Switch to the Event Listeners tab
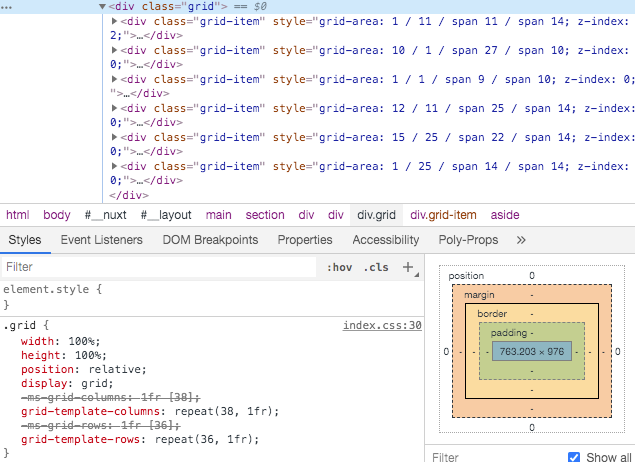This screenshot has width=635, height=462. [x=101, y=240]
